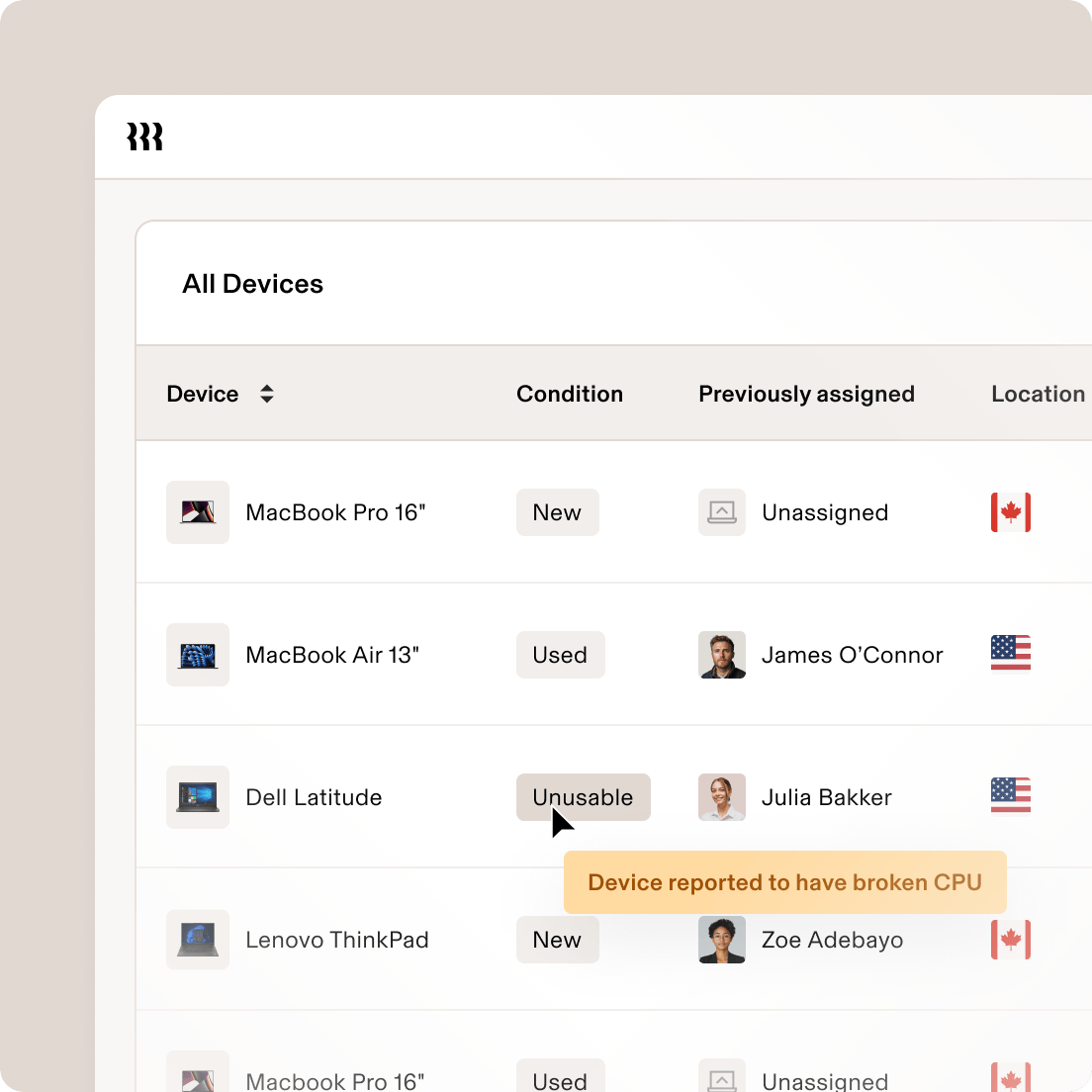Click the Lenovo ThinkPad device image
The height and width of the screenshot is (1092, 1092).
pos(198,940)
